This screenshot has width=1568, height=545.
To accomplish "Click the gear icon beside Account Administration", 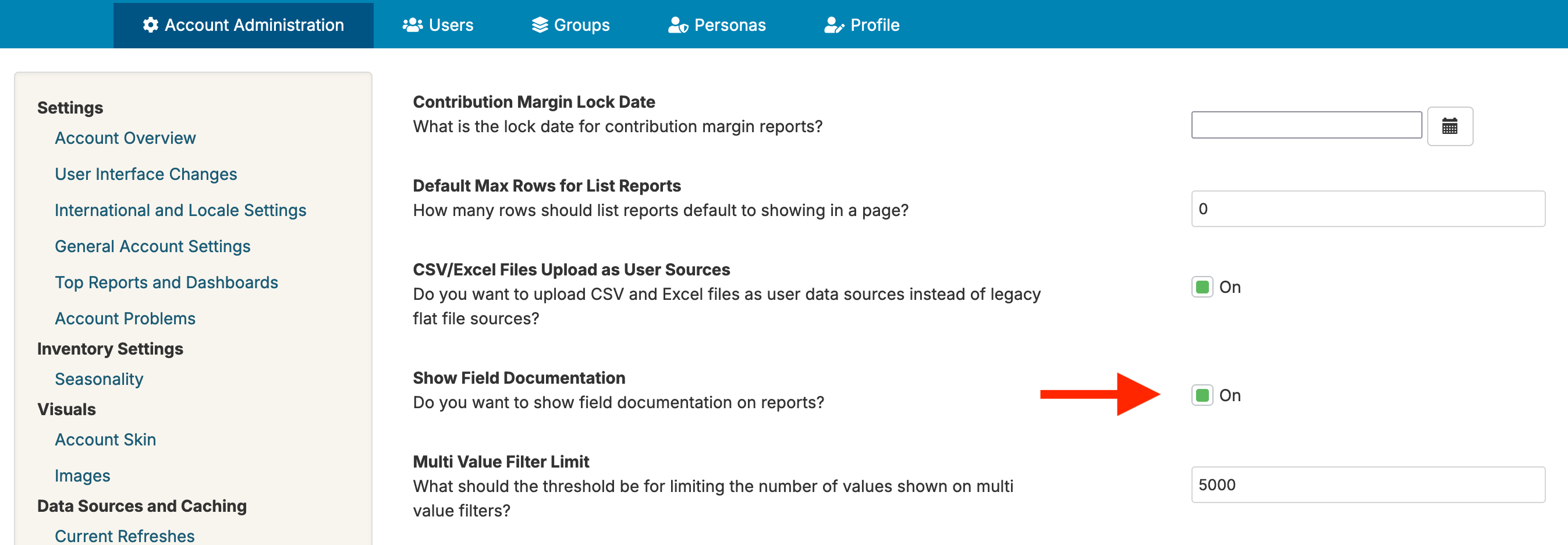I will [150, 25].
